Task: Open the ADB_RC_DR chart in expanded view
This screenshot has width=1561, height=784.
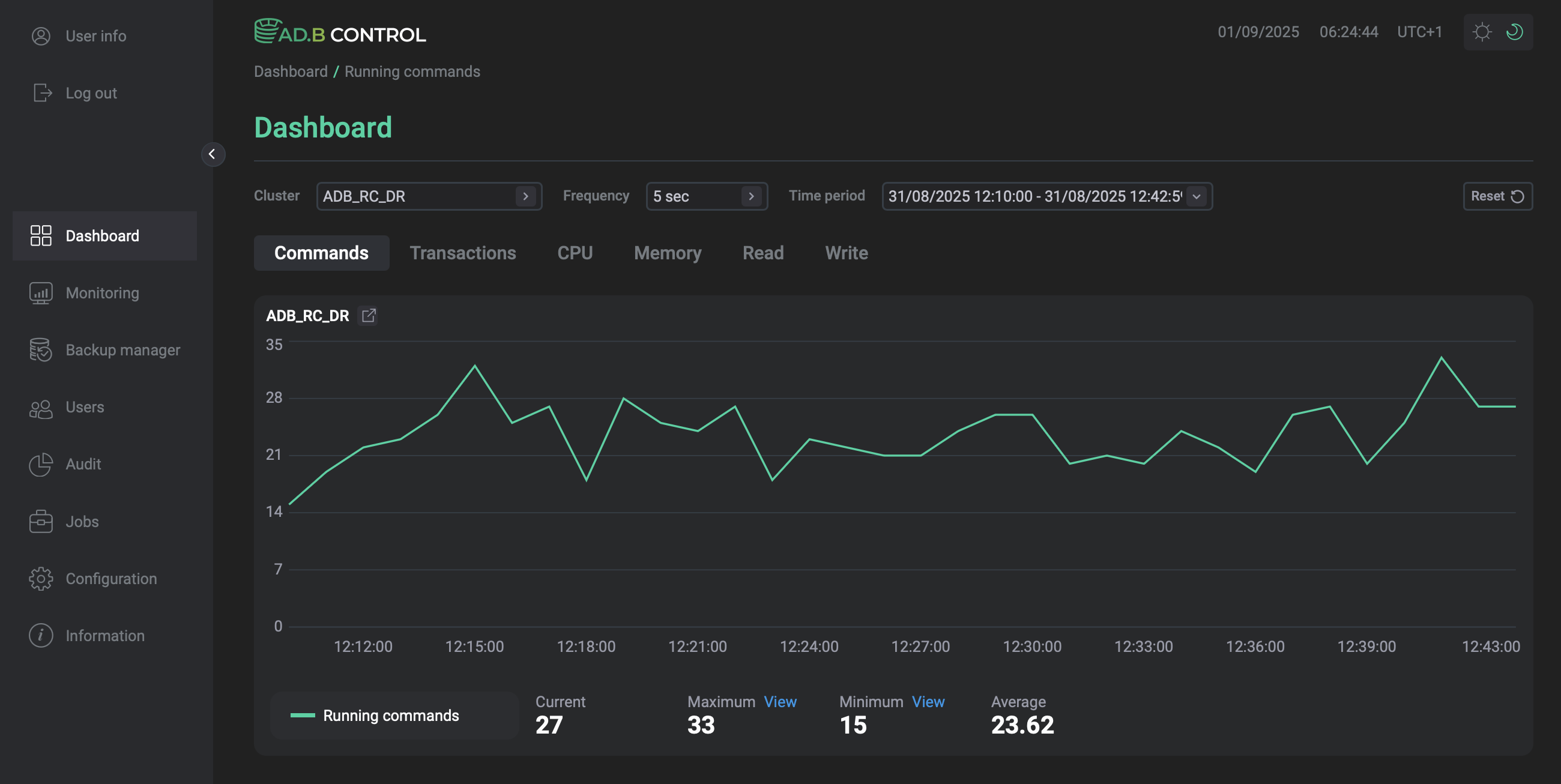Action: [x=369, y=316]
